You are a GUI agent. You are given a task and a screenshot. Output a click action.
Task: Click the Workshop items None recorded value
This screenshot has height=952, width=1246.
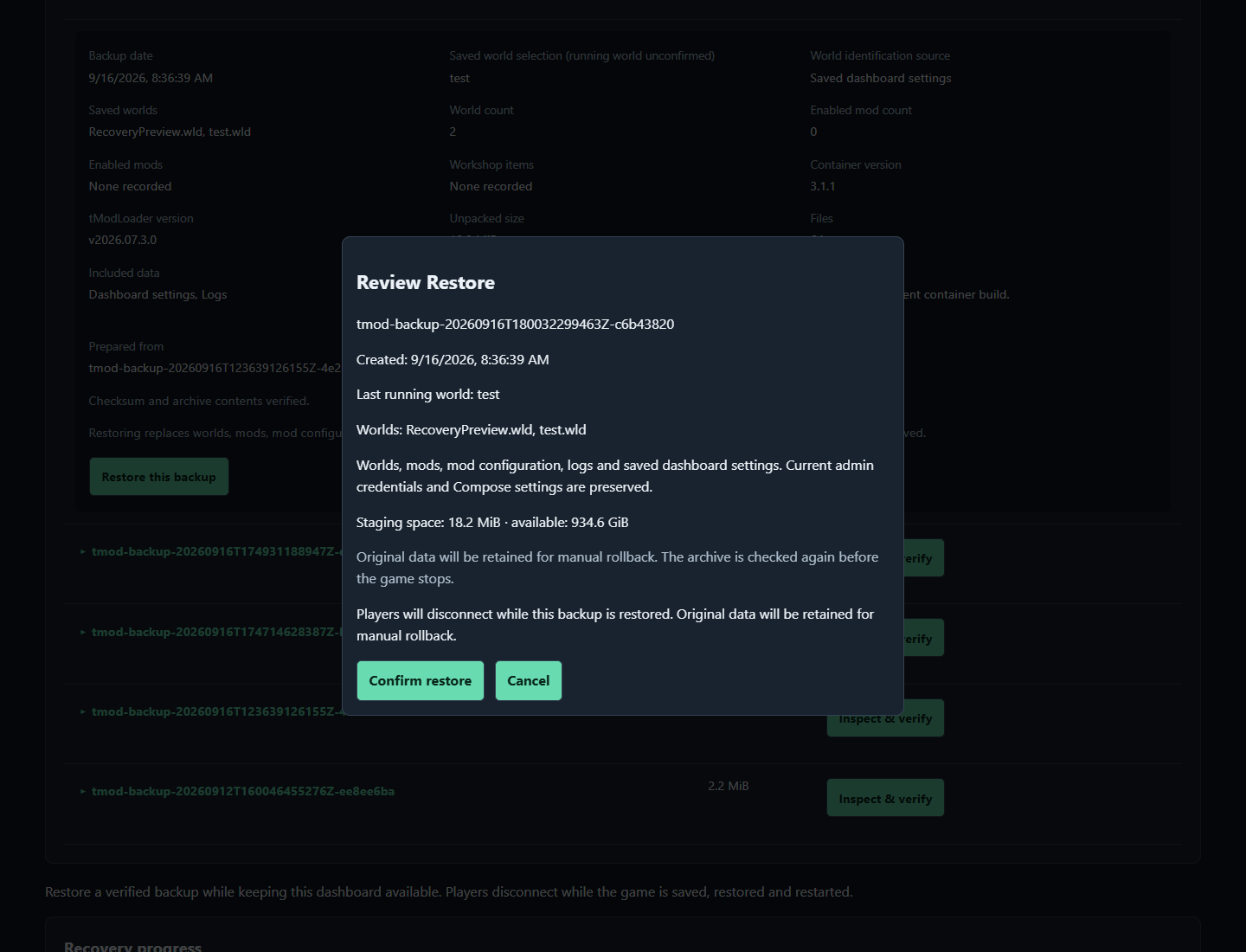pyautogui.click(x=491, y=186)
